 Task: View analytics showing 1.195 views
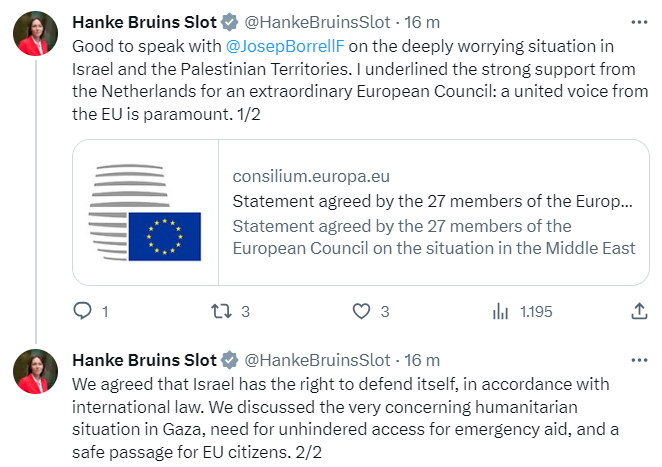click(501, 312)
